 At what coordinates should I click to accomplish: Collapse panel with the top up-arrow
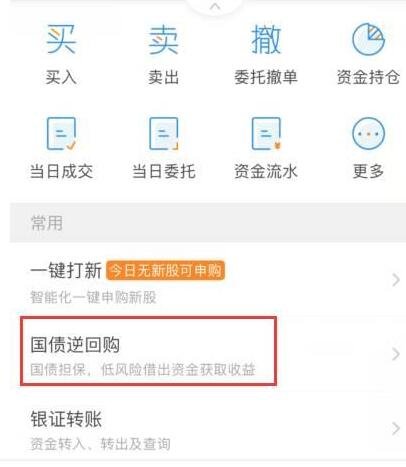click(215, 6)
